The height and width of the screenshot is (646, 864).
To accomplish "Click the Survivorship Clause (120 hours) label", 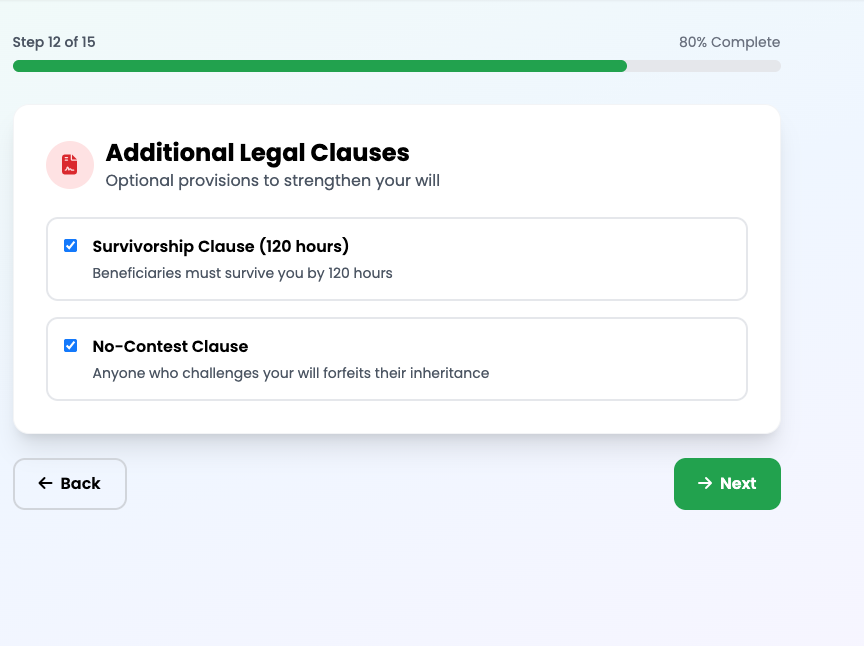I will [x=220, y=246].
